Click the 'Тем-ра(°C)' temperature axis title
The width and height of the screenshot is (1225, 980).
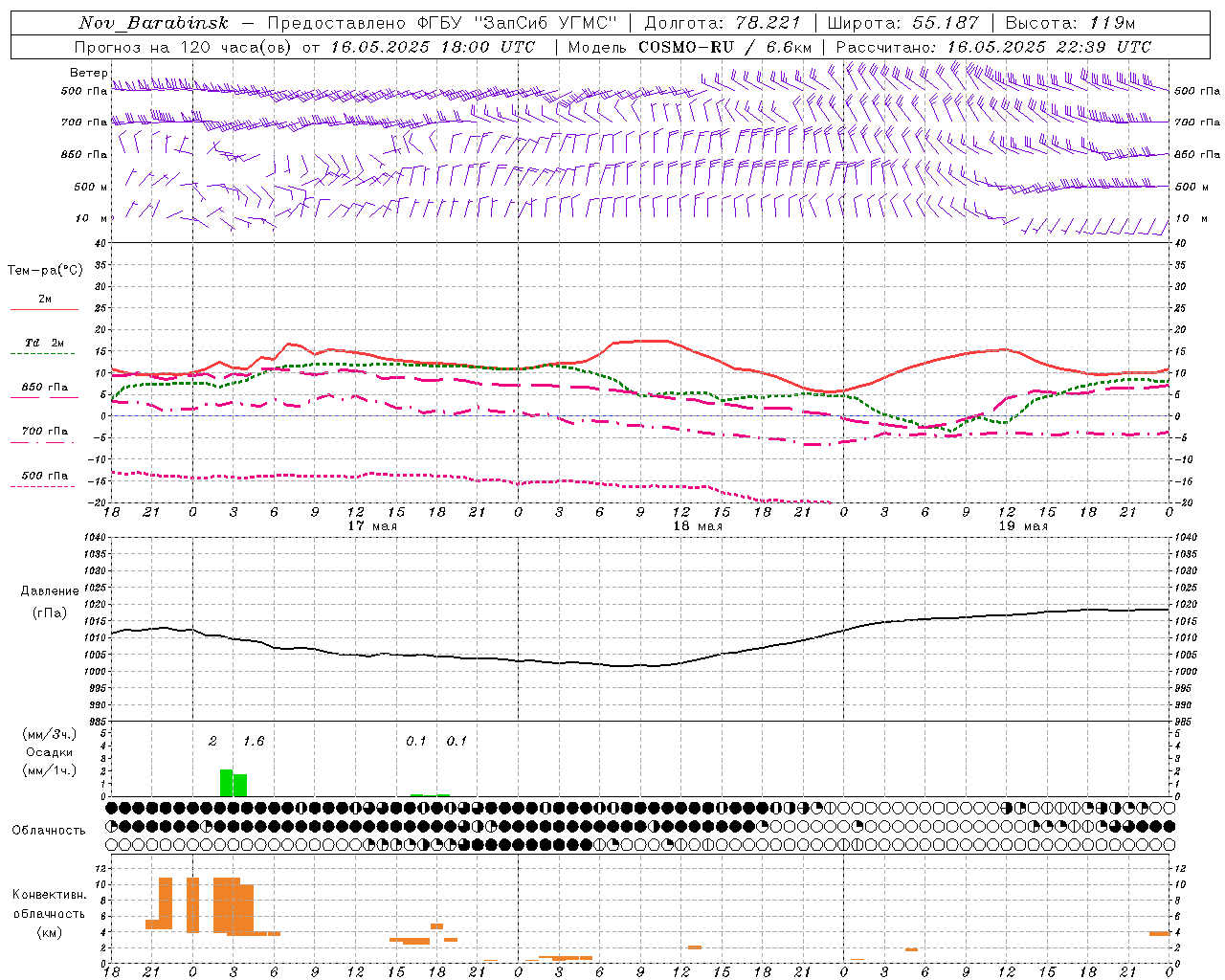click(45, 271)
